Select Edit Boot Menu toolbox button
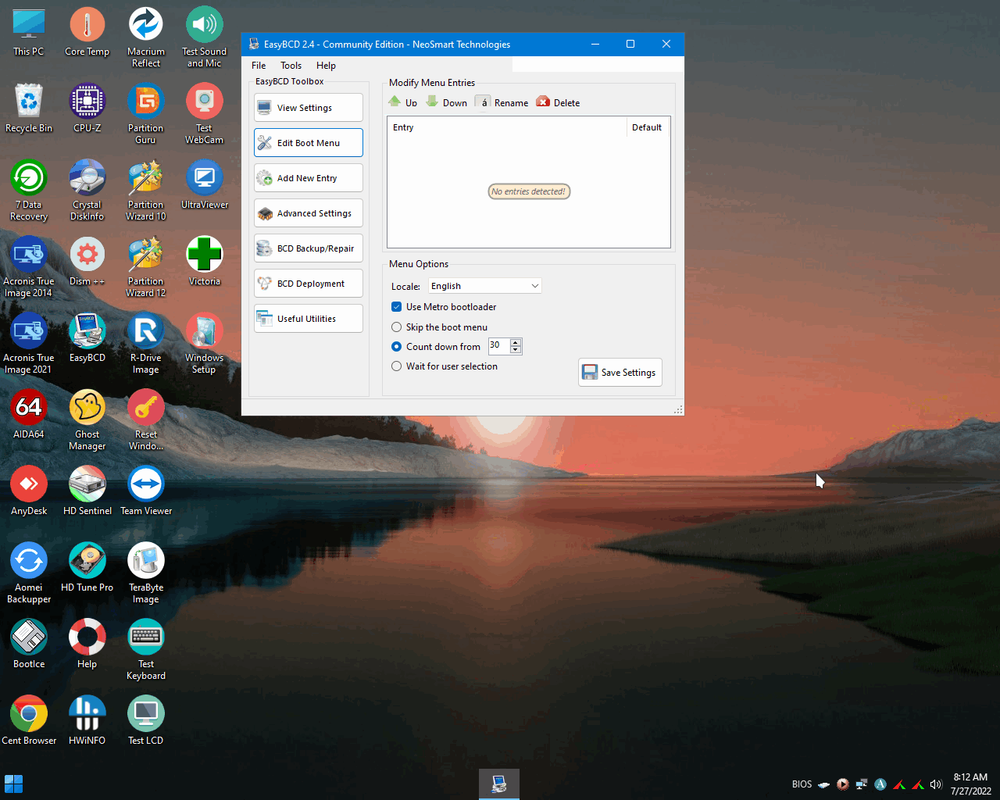1000x800 pixels. 308,143
